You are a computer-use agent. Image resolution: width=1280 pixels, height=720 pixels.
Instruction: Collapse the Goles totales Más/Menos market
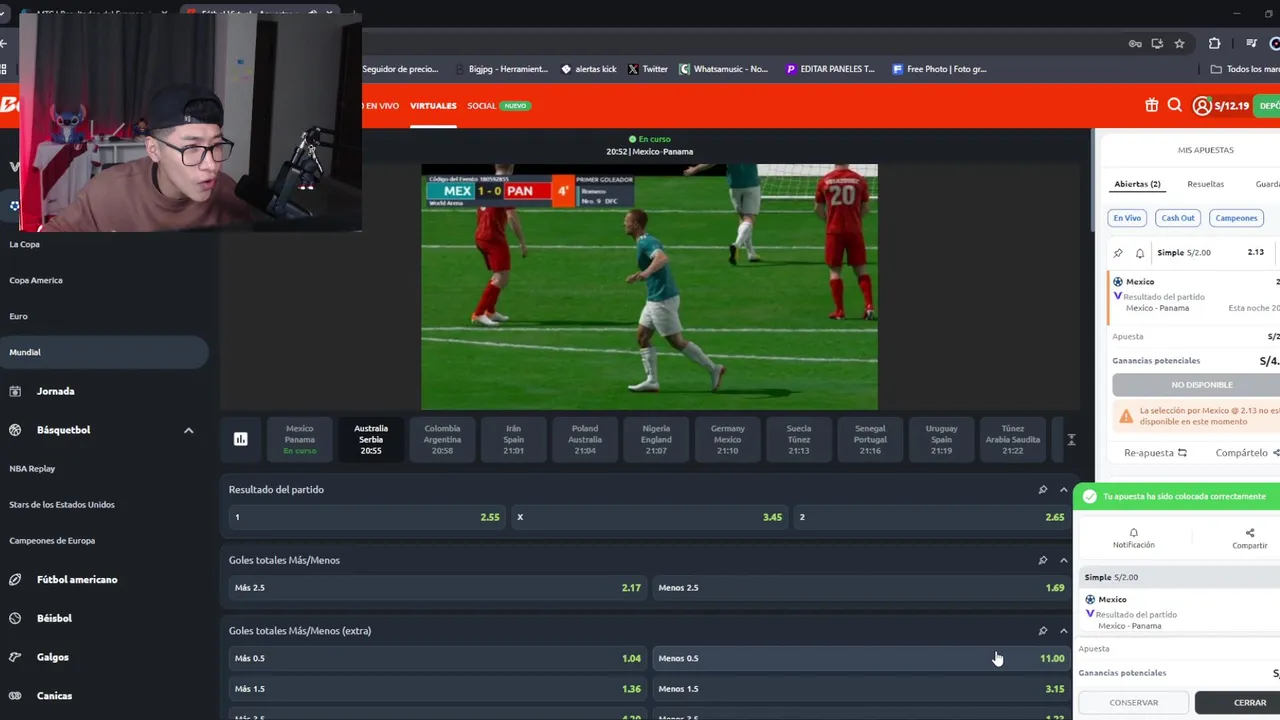pos(1063,560)
